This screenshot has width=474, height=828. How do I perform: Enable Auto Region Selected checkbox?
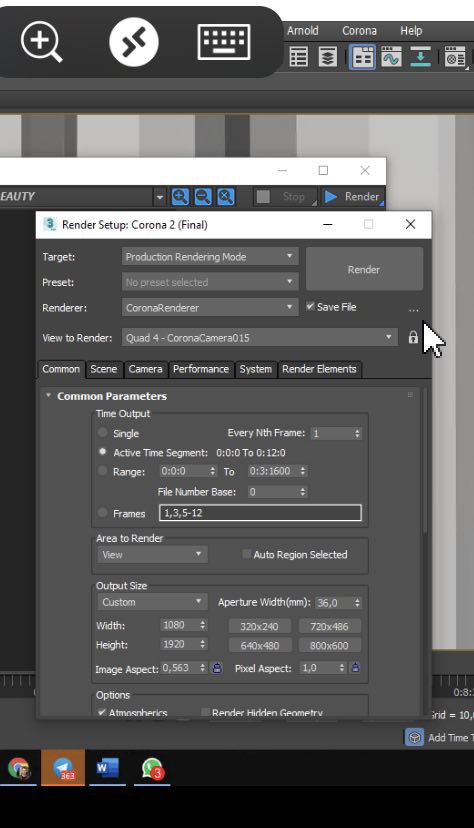[x=247, y=553]
